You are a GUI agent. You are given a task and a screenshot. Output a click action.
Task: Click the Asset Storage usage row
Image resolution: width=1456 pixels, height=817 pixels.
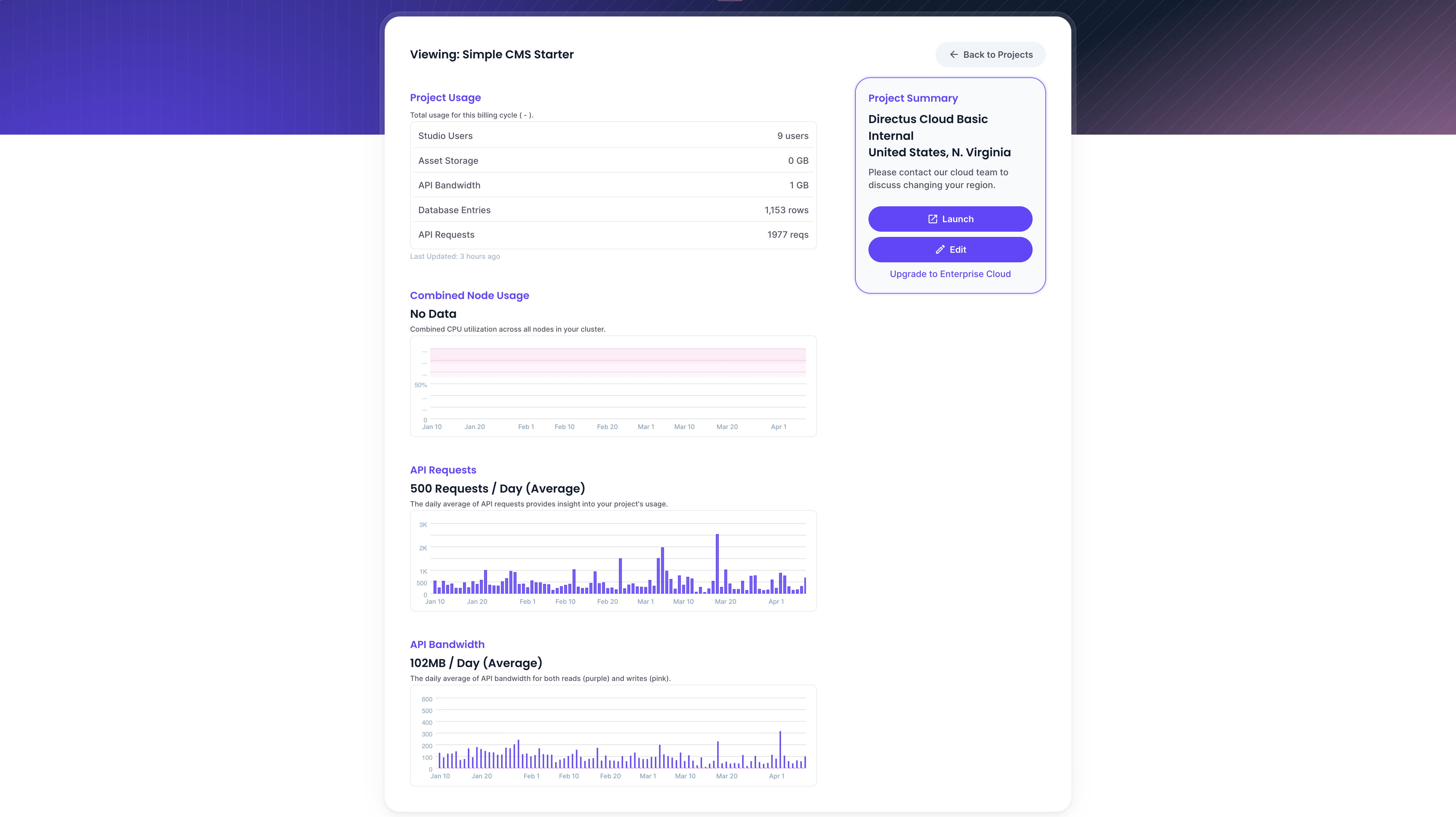(613, 160)
